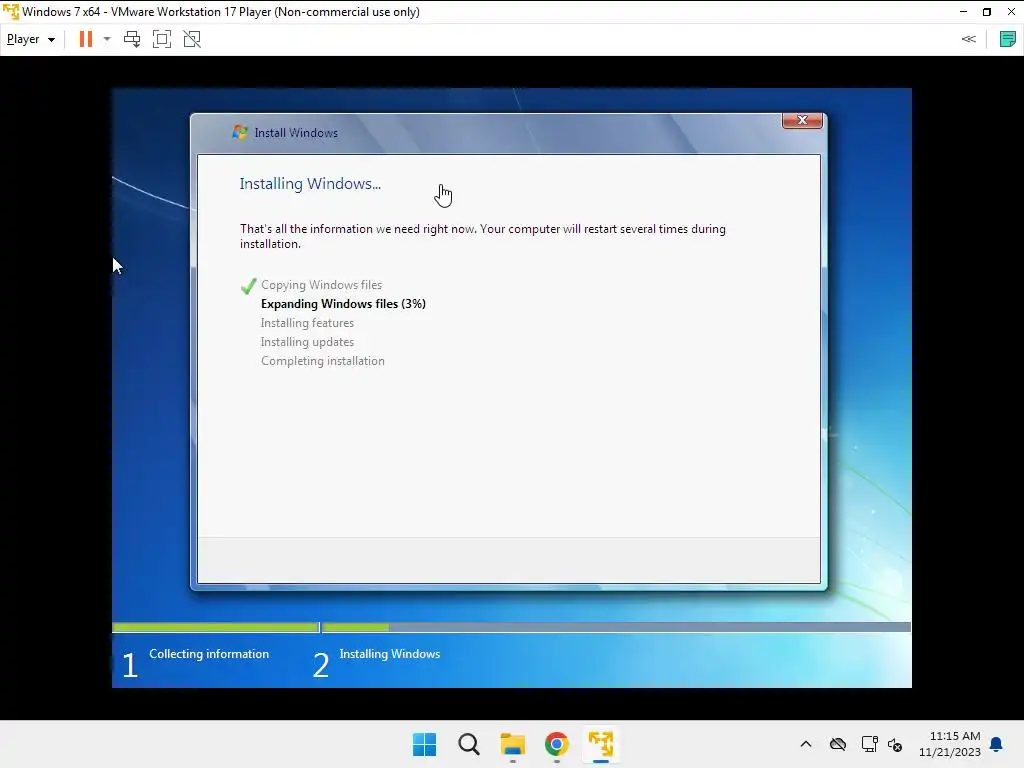Click the VMware Player taskbar icon

(601, 744)
